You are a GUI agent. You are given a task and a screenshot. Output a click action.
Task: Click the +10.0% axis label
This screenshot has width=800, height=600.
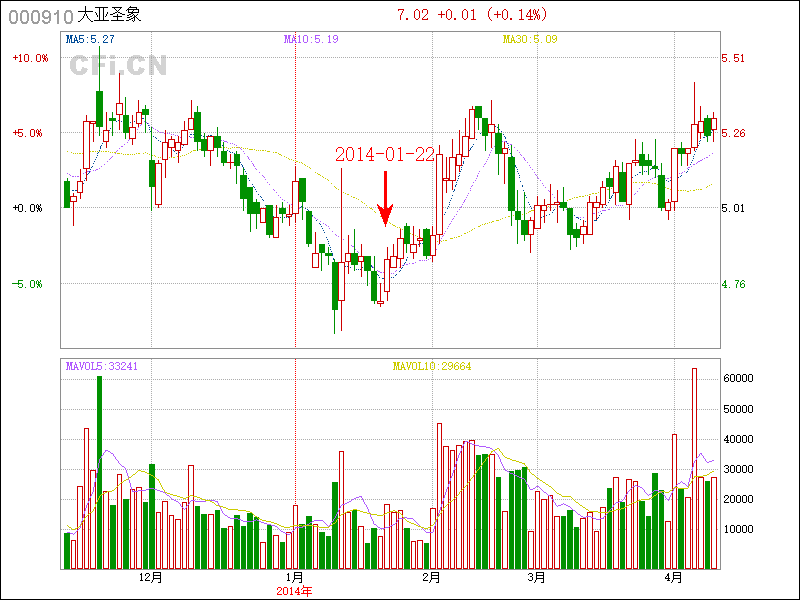[30, 58]
